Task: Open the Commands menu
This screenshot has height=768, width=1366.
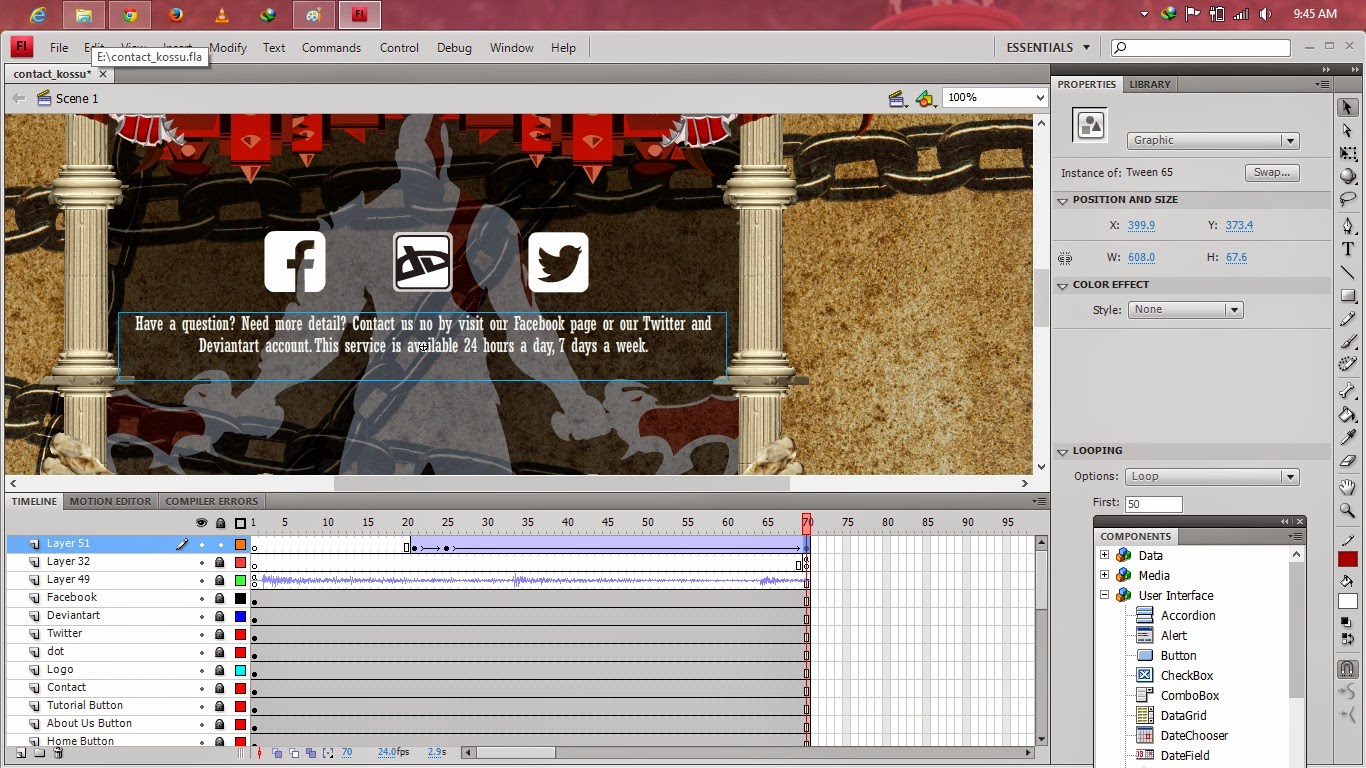Action: 331,48
